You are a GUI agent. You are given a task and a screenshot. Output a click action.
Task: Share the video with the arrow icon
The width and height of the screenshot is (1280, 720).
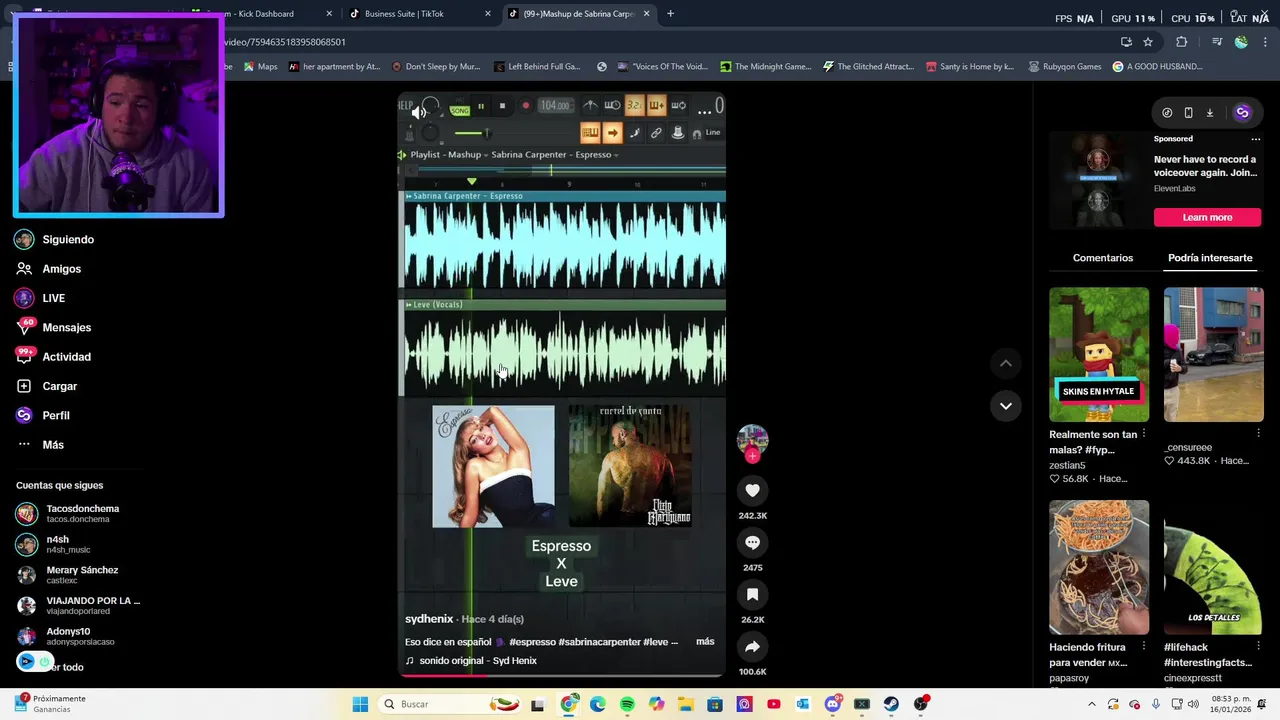point(752,647)
